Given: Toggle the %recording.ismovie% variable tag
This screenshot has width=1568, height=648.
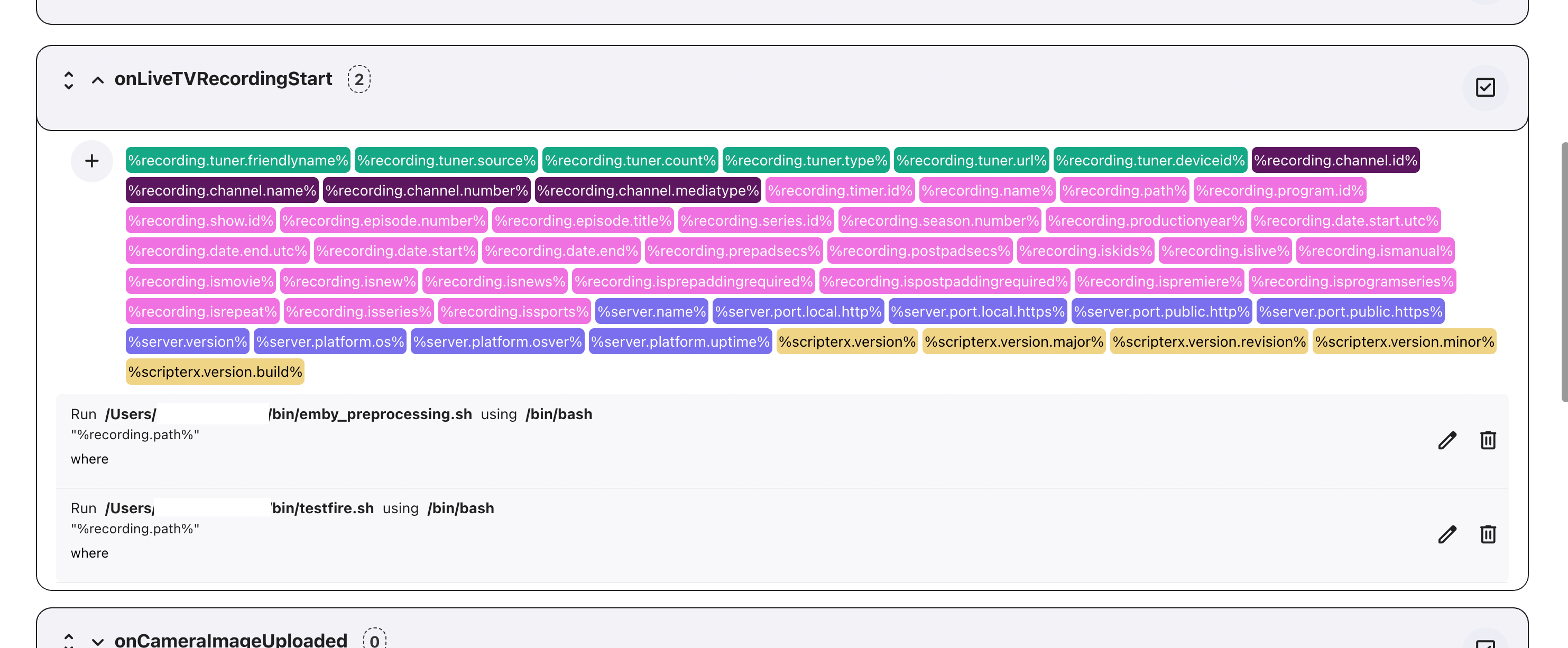Looking at the screenshot, I should coord(201,281).
